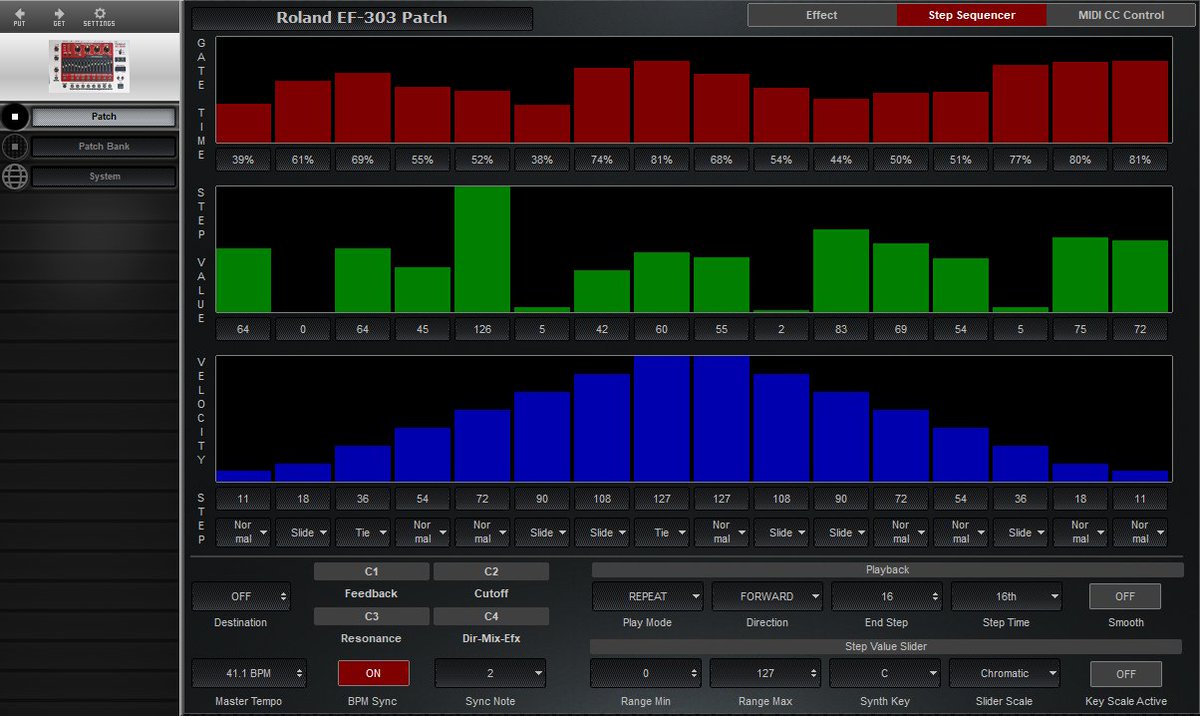This screenshot has width=1200, height=716.
Task: Click the step value field showing 75
Action: (1080, 329)
